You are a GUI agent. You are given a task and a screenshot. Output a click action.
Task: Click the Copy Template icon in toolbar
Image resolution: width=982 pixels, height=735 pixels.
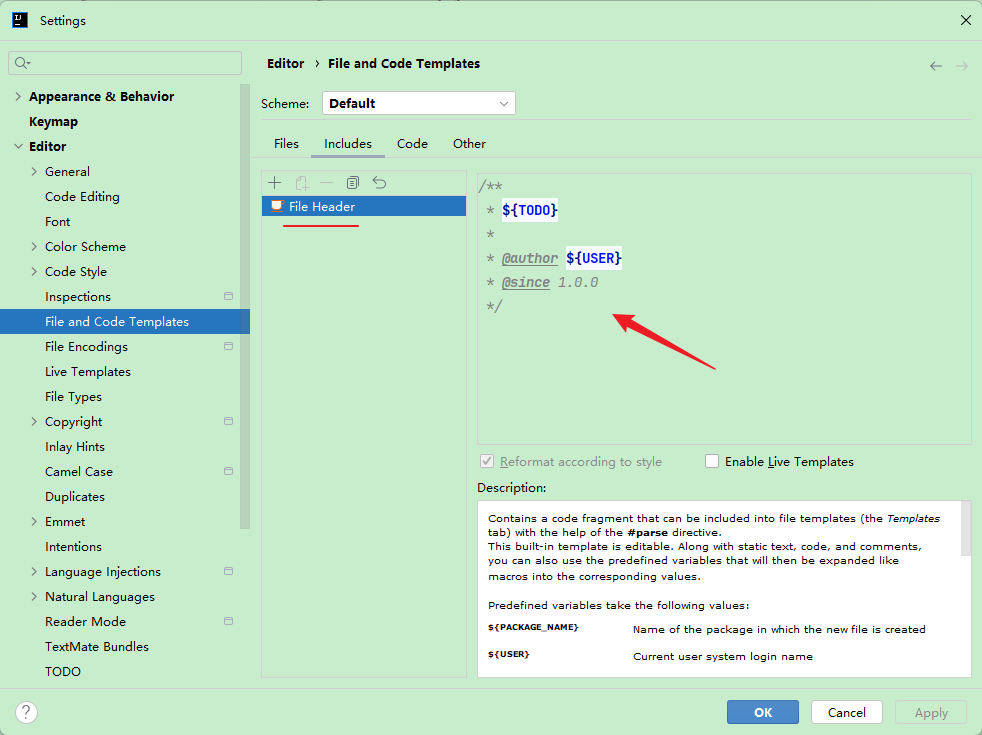(x=353, y=183)
